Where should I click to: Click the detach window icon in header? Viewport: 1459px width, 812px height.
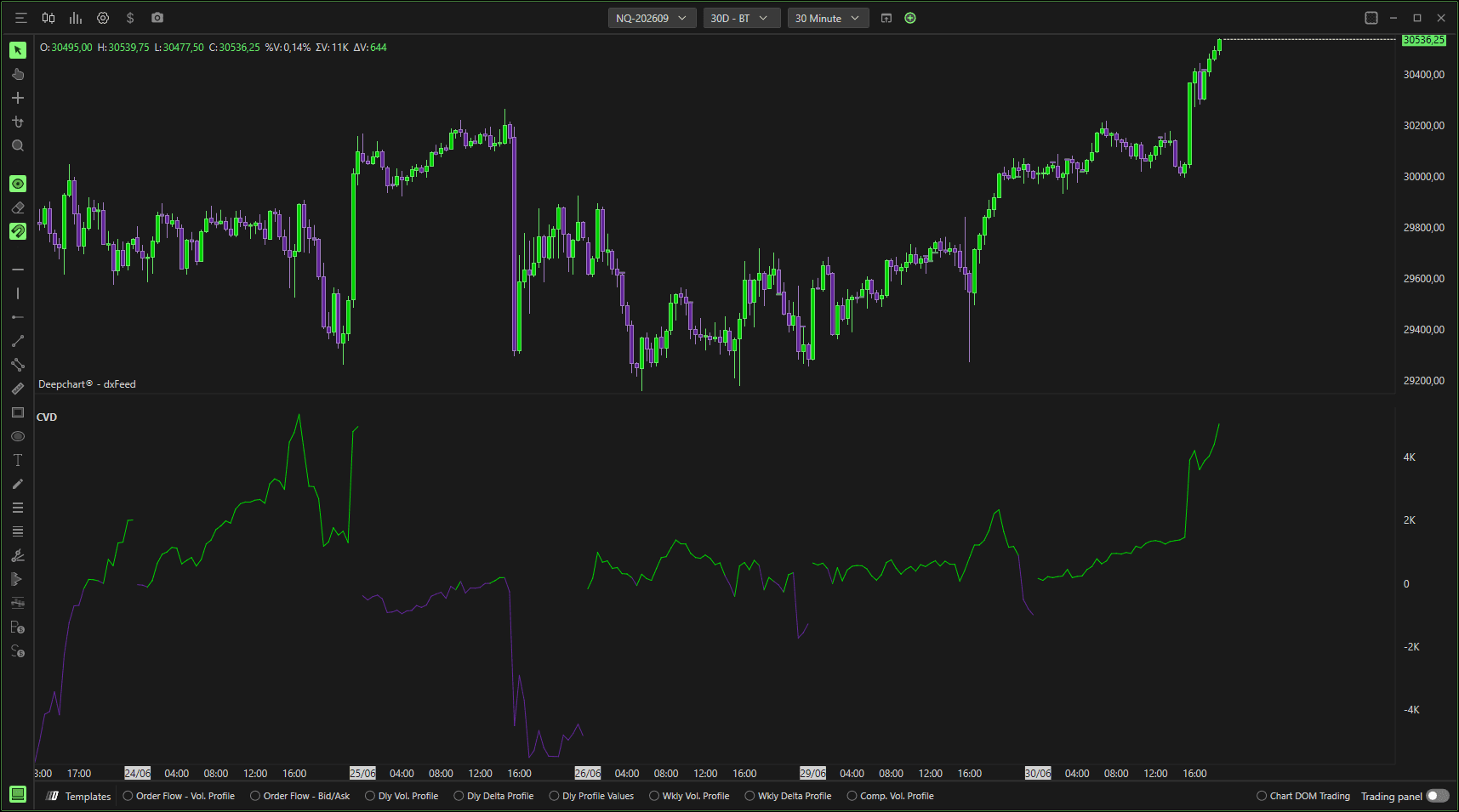pyautogui.click(x=886, y=18)
